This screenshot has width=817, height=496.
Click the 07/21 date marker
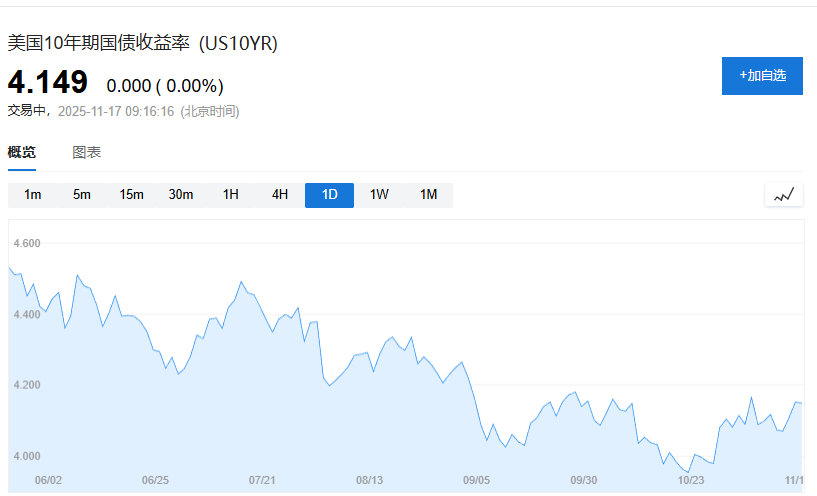(x=262, y=481)
